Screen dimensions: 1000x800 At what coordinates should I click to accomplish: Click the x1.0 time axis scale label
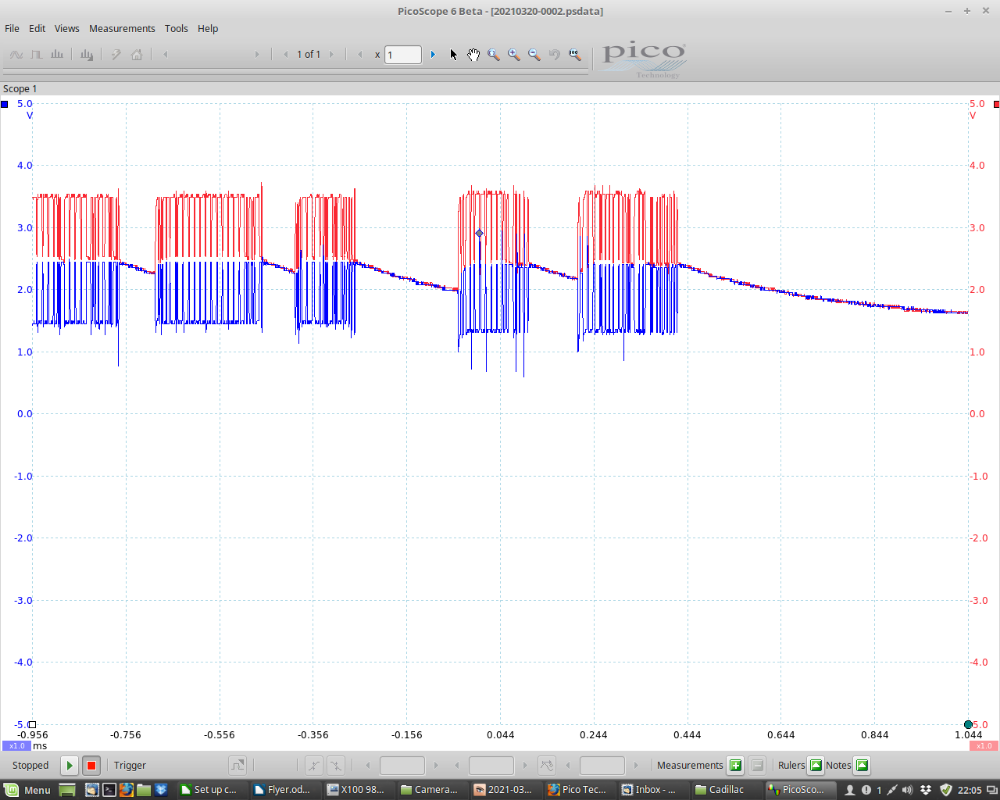pos(15,746)
